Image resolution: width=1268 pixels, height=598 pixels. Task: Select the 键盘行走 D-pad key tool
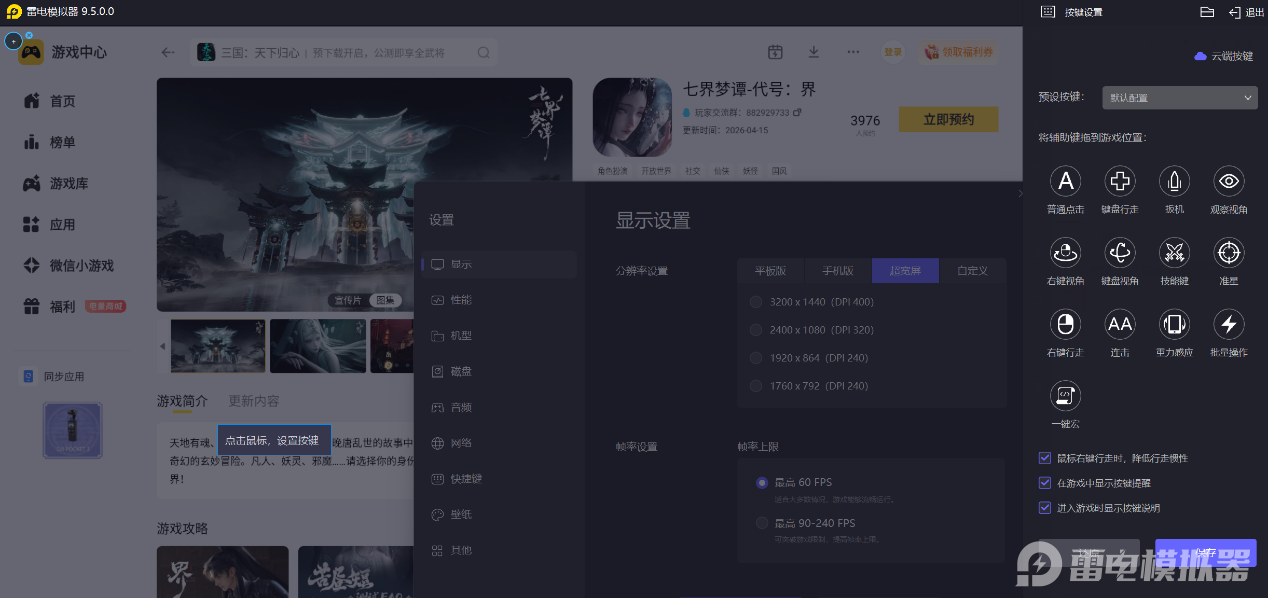[1120, 181]
